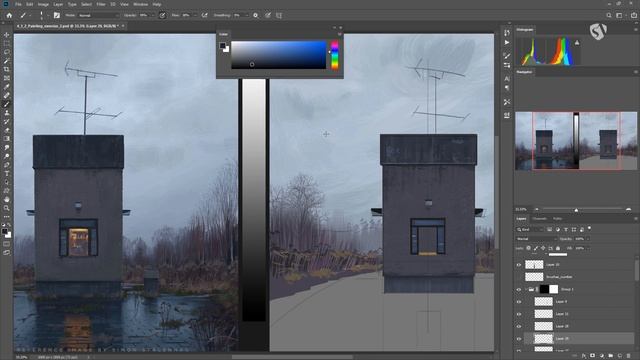Select the Dodge tool

(x=7, y=156)
